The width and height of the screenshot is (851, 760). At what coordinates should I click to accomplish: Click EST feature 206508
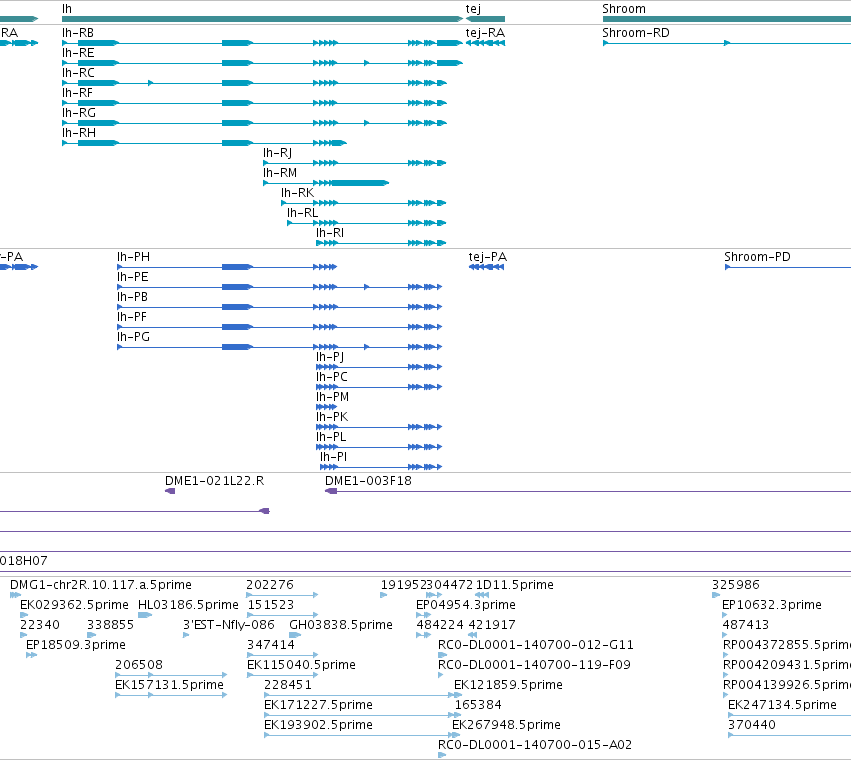tap(139, 665)
